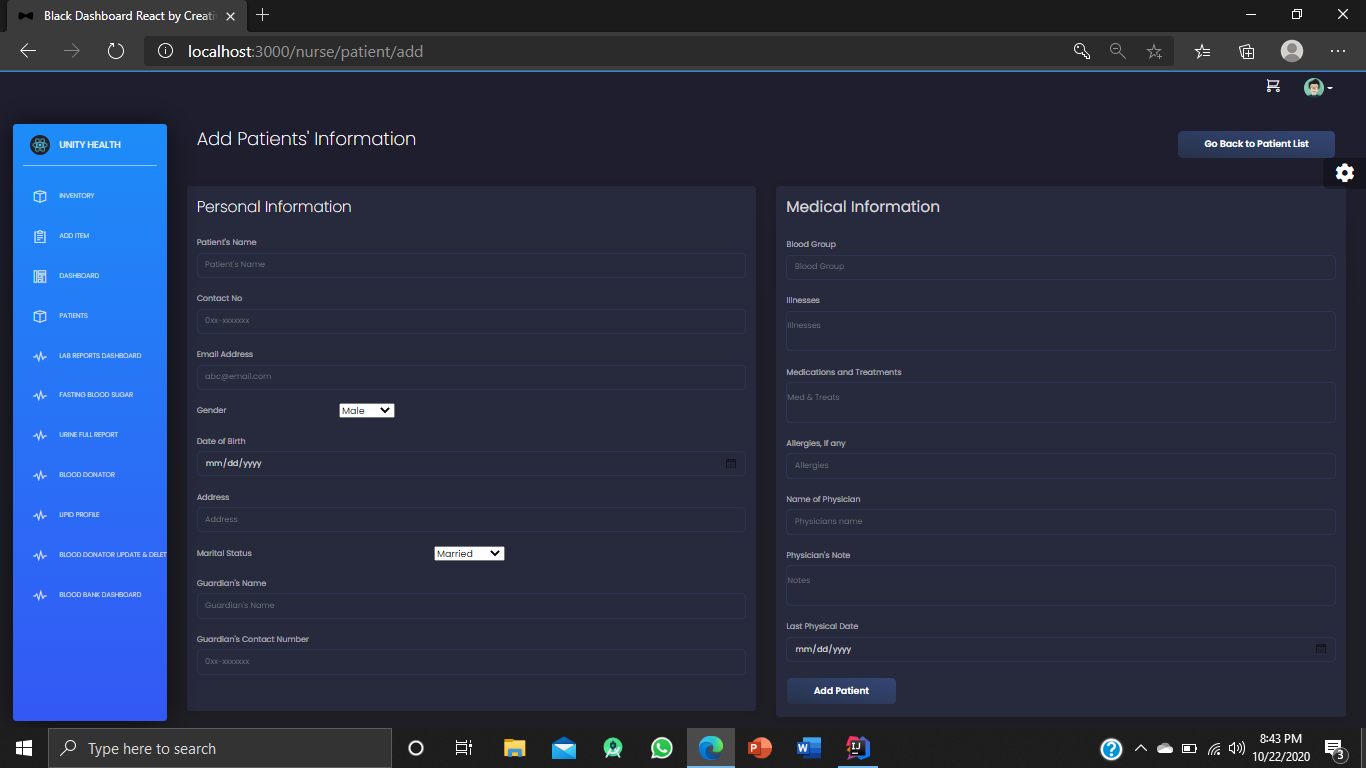
Task: Select the Black Dashboard React browser tab
Action: [x=126, y=16]
